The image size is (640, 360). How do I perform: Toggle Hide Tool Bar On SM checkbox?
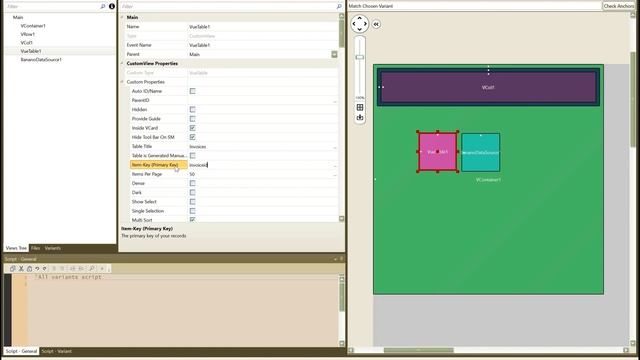coord(193,137)
